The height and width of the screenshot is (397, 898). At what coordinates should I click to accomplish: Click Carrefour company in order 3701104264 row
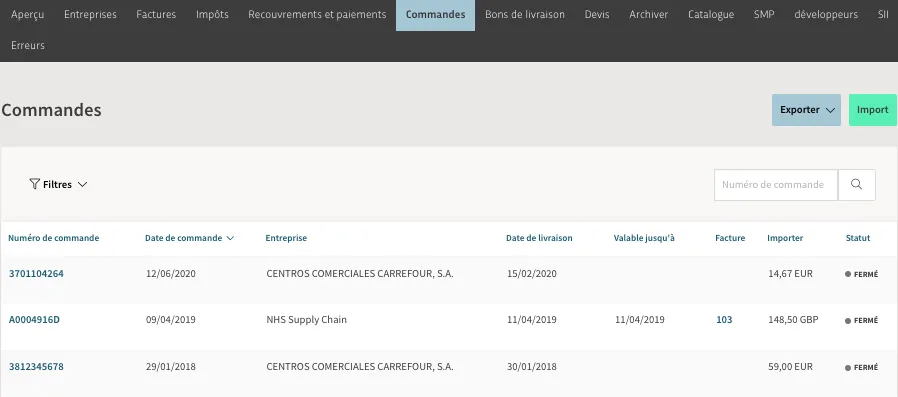click(x=360, y=274)
